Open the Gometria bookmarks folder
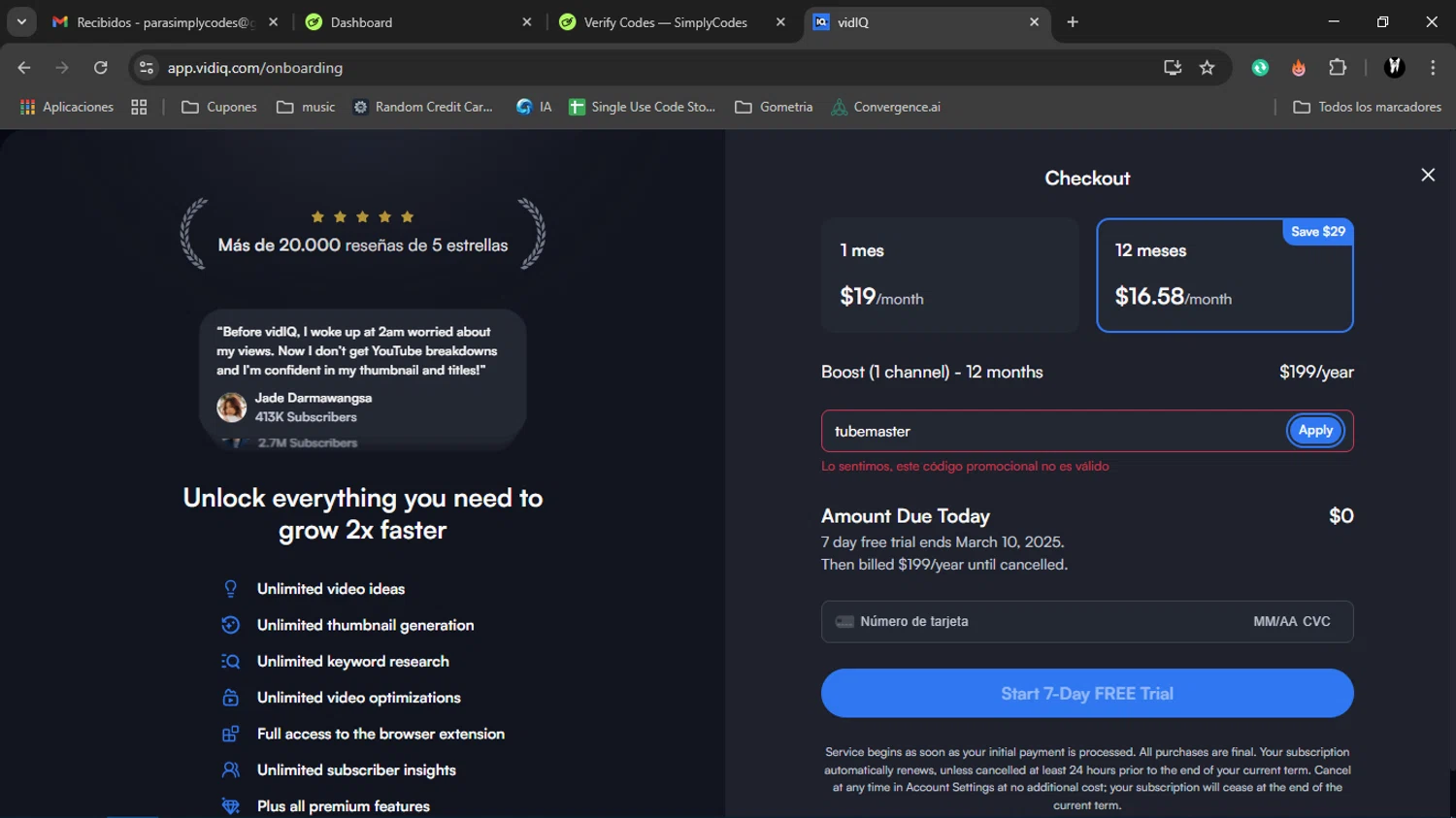Viewport: 1456px width, 818px height. pyautogui.click(x=774, y=107)
